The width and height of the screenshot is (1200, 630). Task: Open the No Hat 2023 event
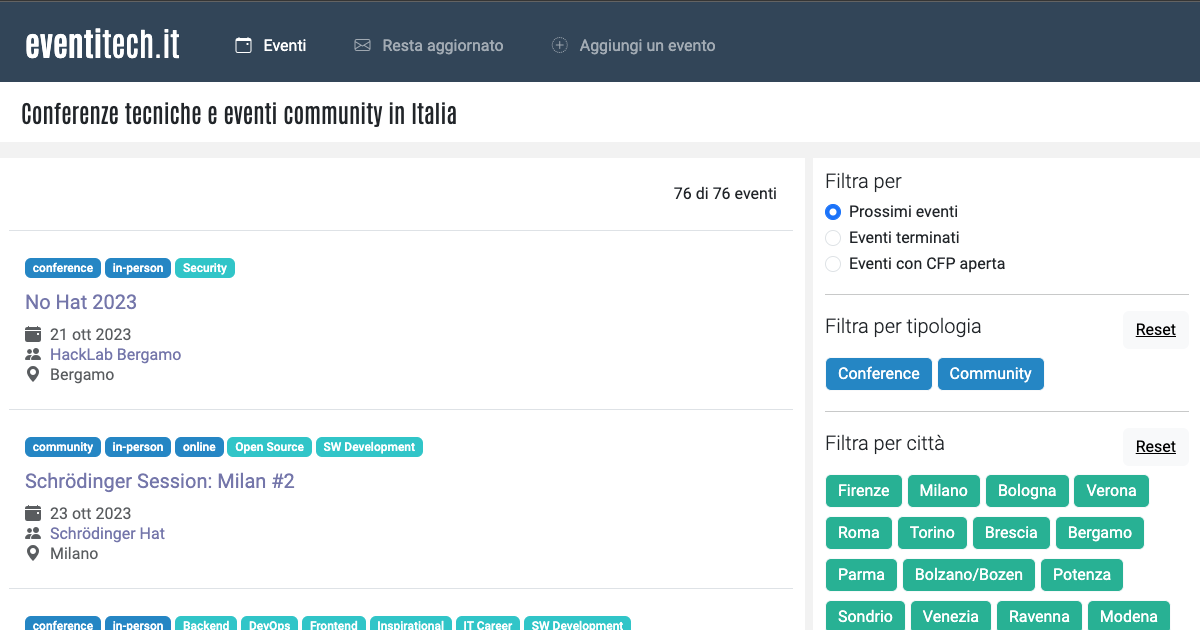[x=81, y=302]
